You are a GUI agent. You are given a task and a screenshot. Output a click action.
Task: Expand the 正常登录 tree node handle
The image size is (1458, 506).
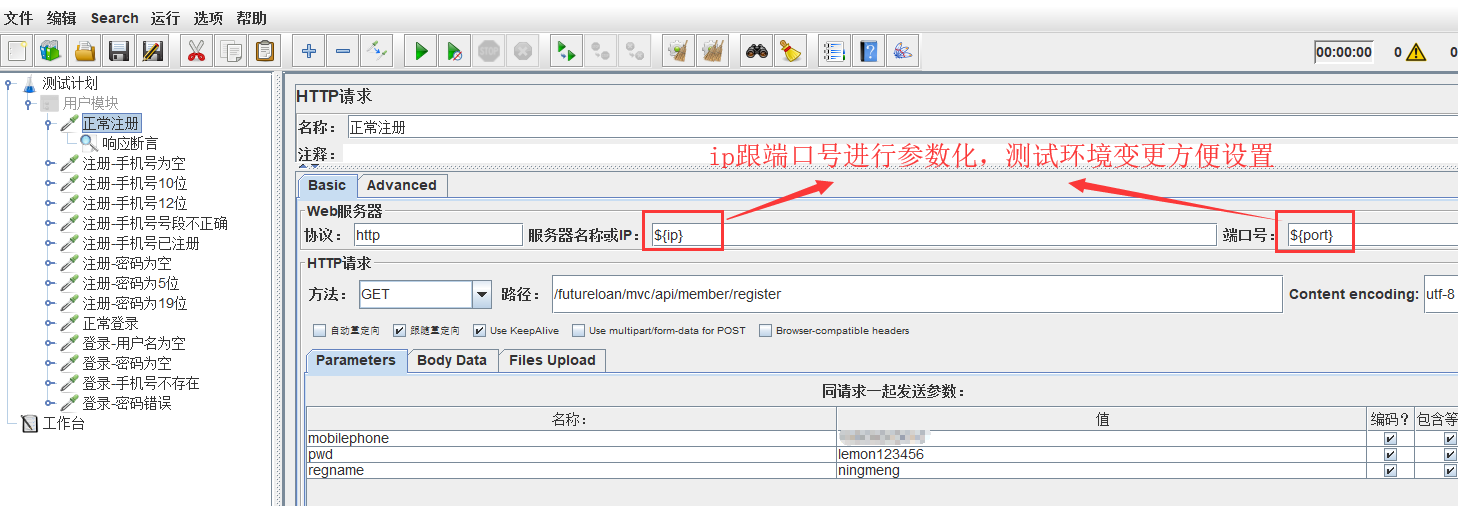click(48, 324)
